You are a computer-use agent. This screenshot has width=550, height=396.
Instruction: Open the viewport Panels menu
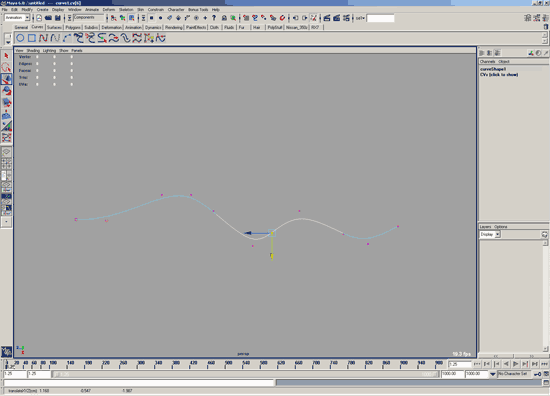(x=77, y=51)
